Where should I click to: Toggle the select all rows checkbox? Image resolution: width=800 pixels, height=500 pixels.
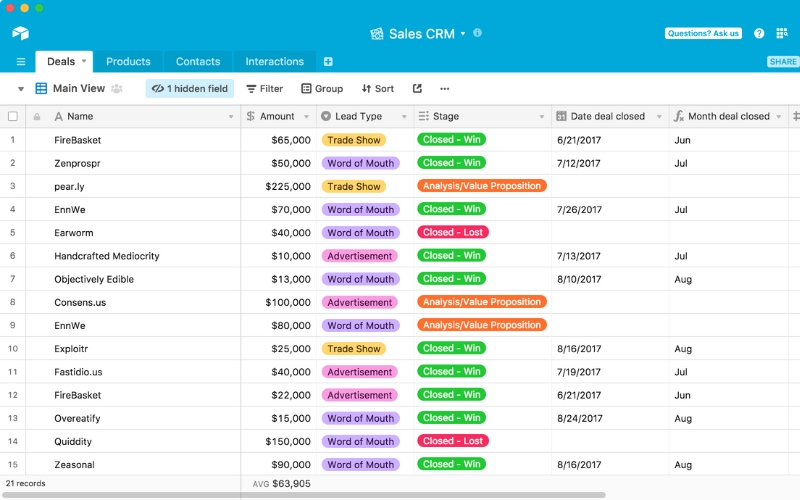[13, 116]
